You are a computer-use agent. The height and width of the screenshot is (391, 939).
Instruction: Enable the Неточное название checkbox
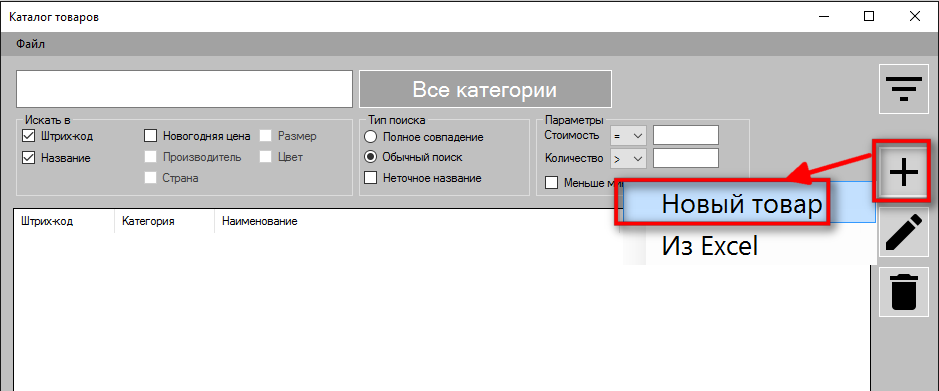371,178
